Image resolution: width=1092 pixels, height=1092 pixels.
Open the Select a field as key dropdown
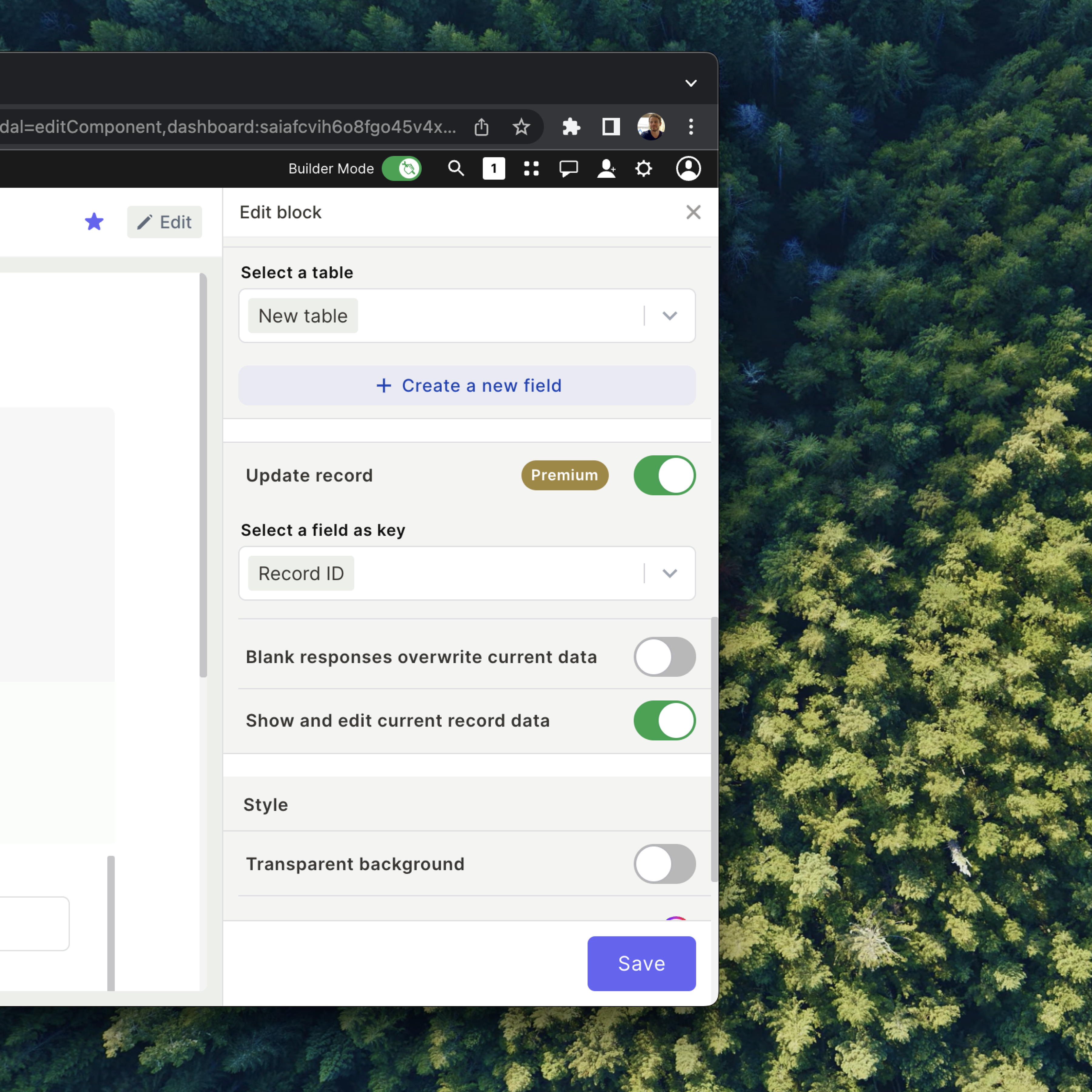pyautogui.click(x=669, y=573)
